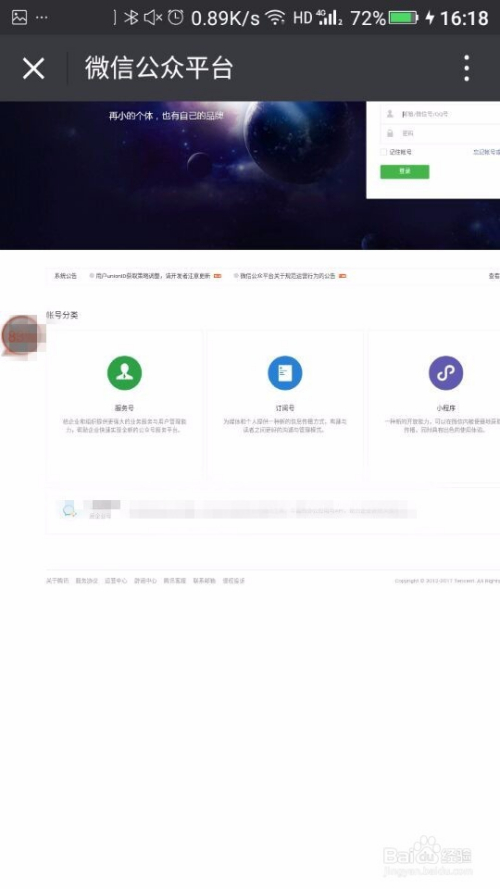The width and height of the screenshot is (500, 889).
Task: Click 关于腾讯 in the footer
Action: (x=57, y=581)
